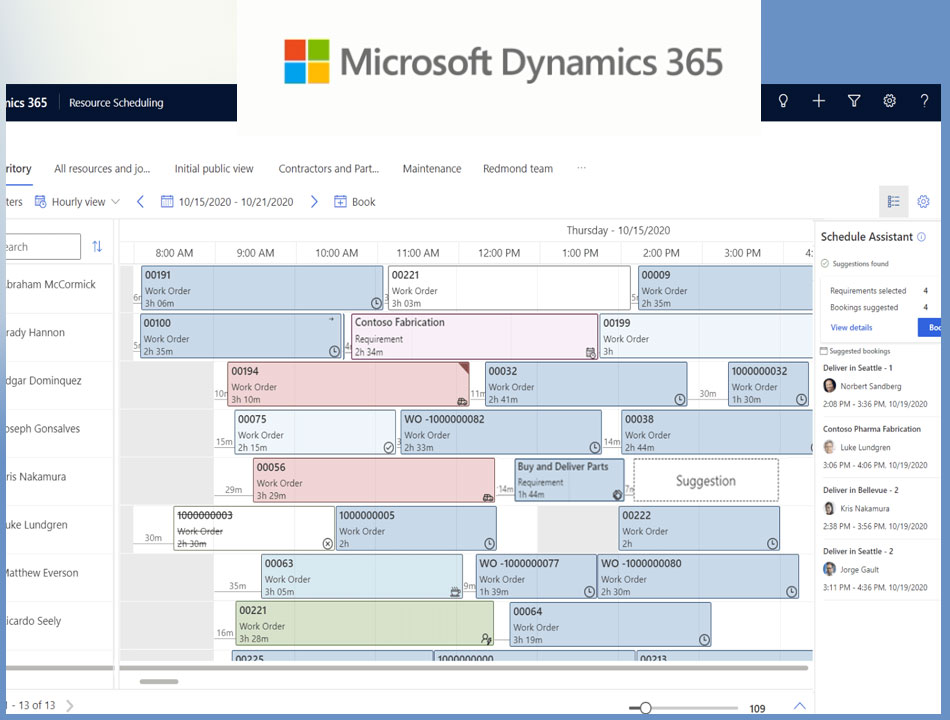Click Jorge Gault's avatar
The height and width of the screenshot is (720, 950).
pos(829,569)
